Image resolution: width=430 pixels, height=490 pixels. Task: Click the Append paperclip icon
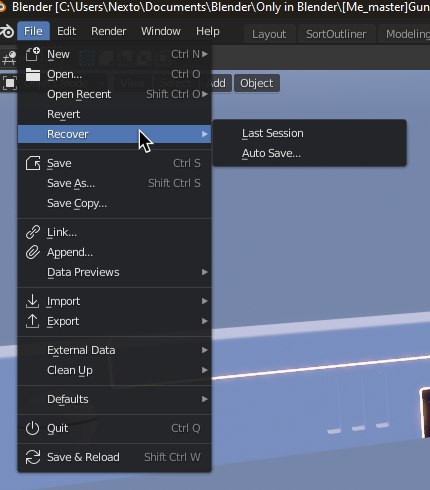pos(33,252)
